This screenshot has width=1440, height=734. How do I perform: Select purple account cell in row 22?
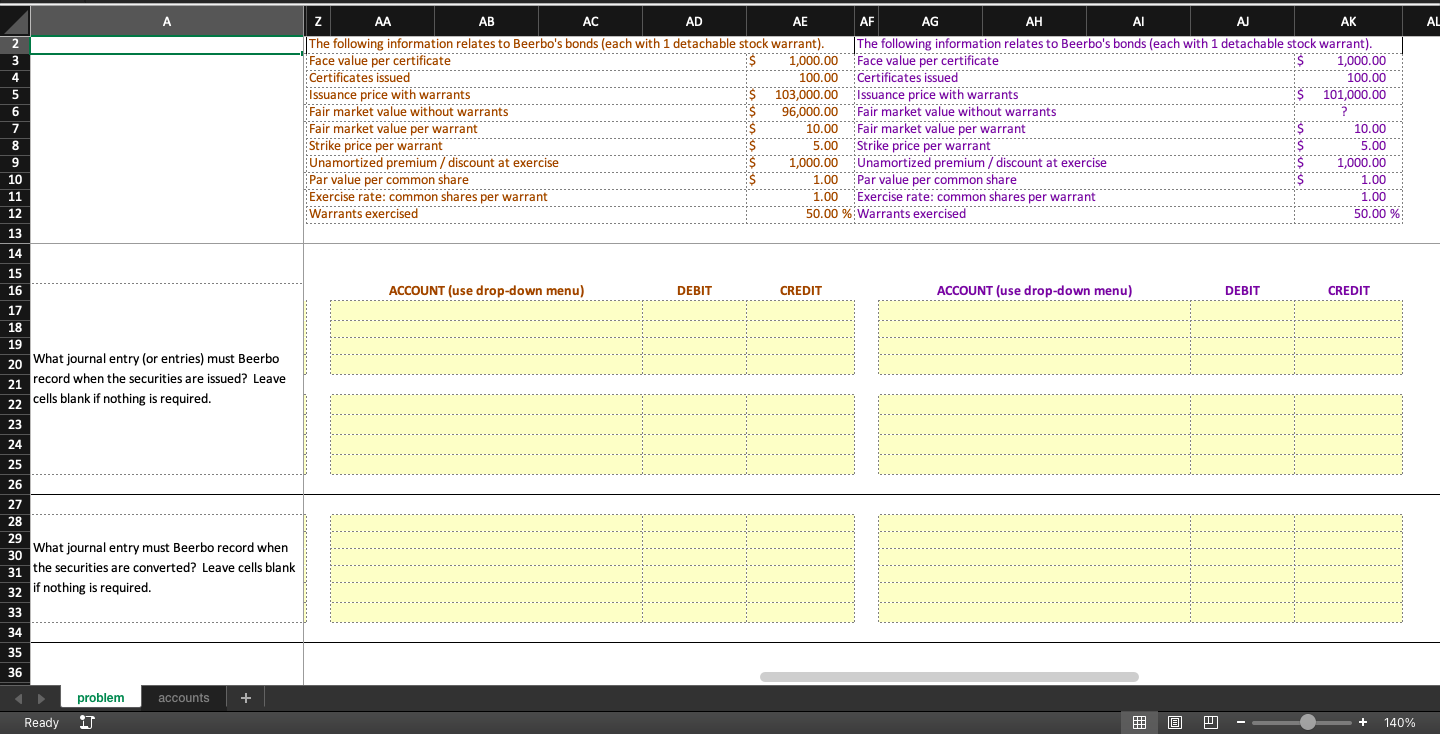pyautogui.click(x=1034, y=403)
